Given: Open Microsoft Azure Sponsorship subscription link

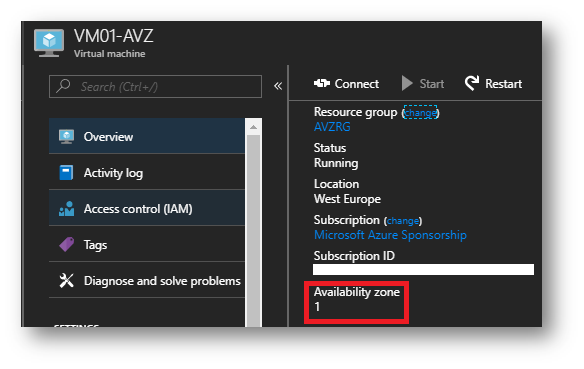Looking at the screenshot, I should [x=390, y=235].
